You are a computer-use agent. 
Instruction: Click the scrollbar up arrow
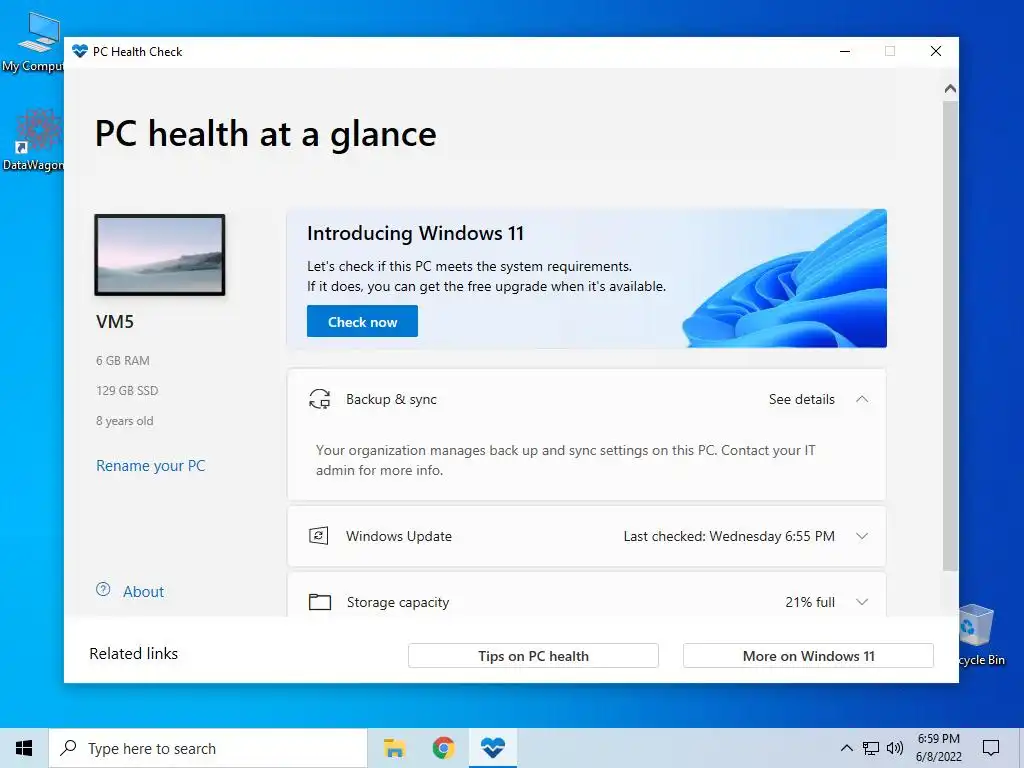click(x=950, y=88)
